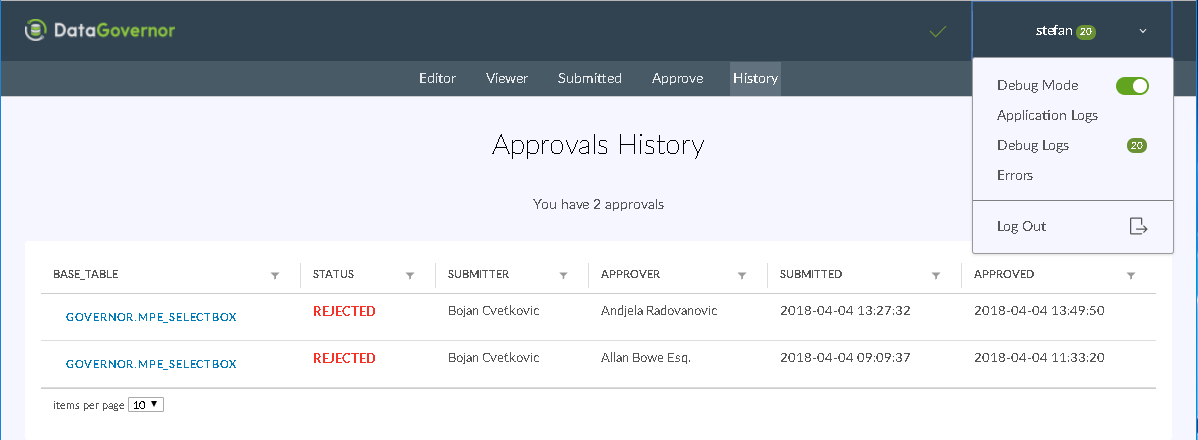Click the DataGovernor logo icon

point(37,31)
